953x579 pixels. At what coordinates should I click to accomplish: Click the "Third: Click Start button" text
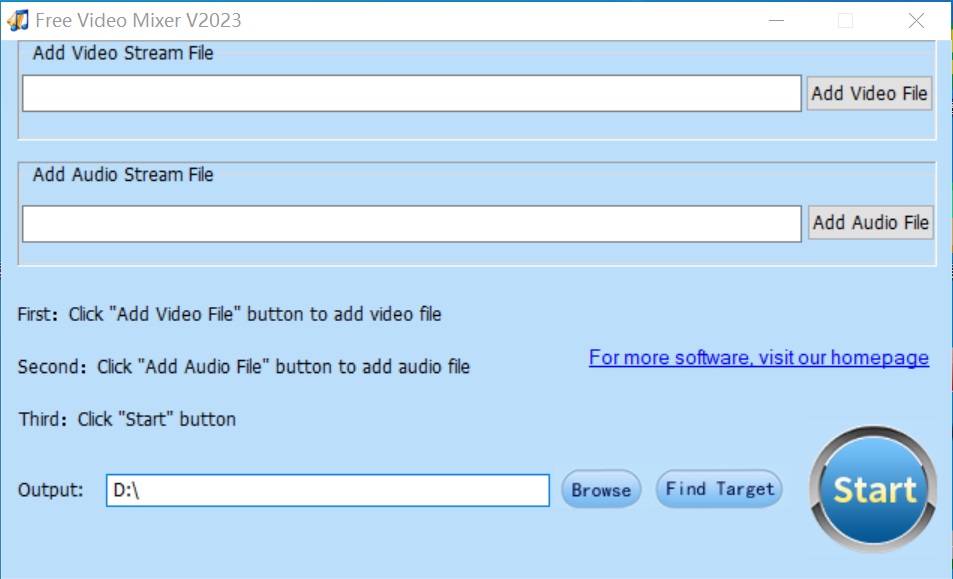coord(127,418)
